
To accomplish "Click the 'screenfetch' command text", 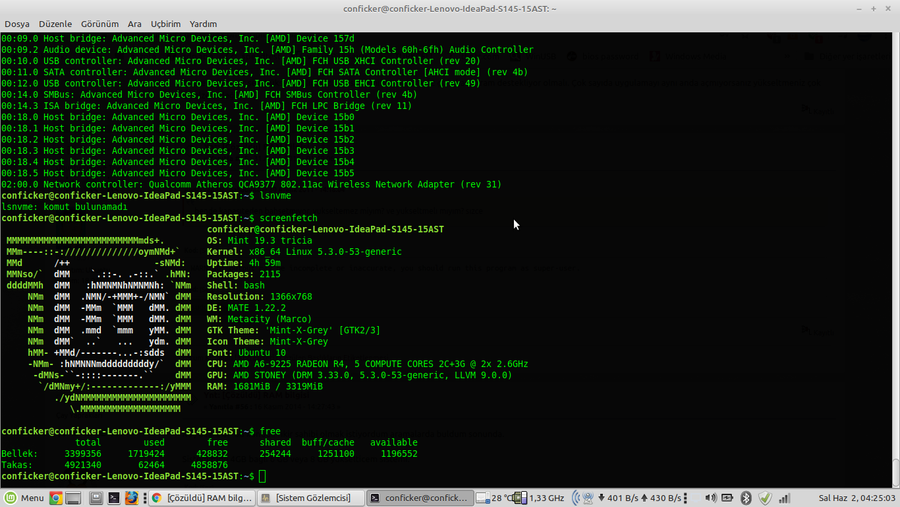I will point(288,218).
